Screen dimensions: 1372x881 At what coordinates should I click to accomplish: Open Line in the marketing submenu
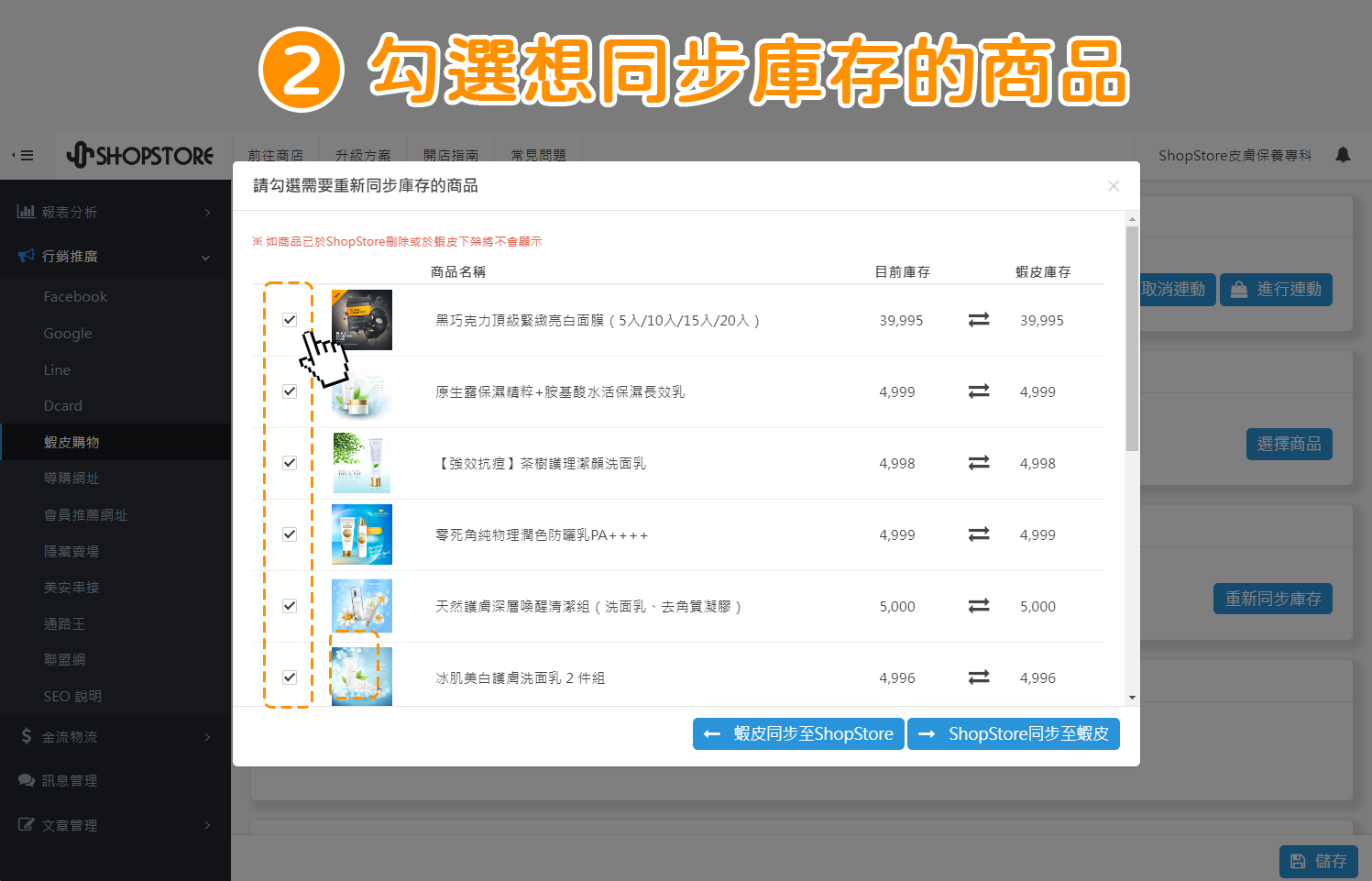click(57, 370)
